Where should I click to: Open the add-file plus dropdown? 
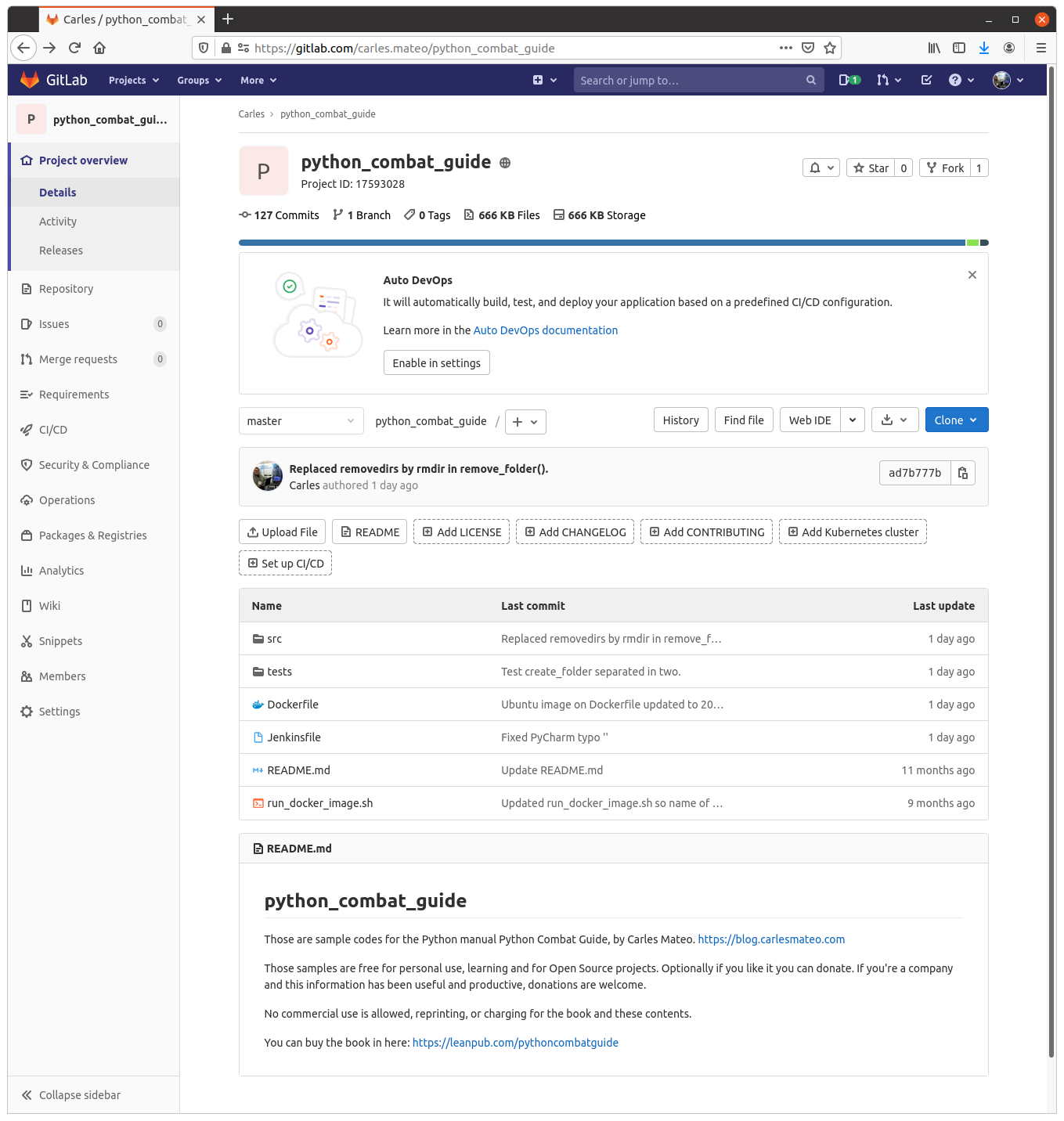(525, 422)
